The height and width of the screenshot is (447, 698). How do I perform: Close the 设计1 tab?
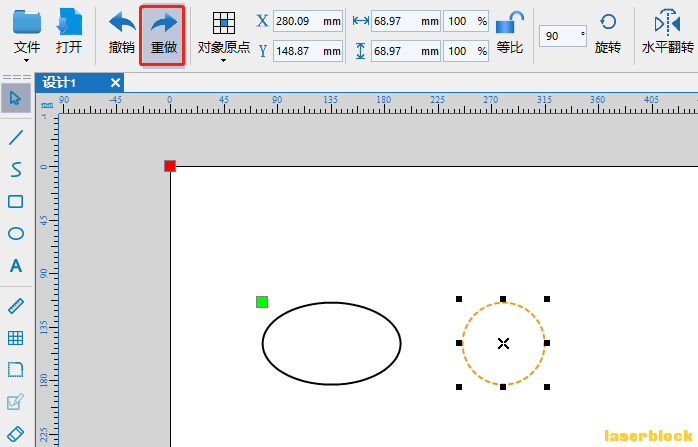tap(115, 83)
